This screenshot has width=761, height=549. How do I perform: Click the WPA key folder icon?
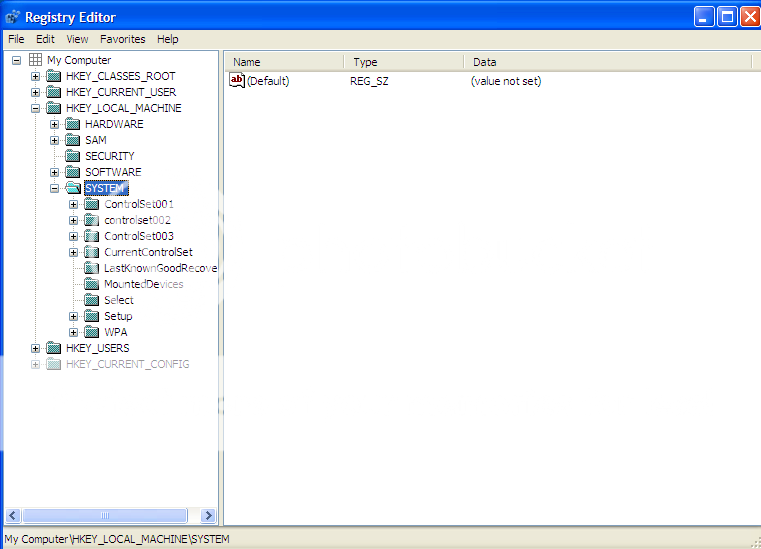92,332
